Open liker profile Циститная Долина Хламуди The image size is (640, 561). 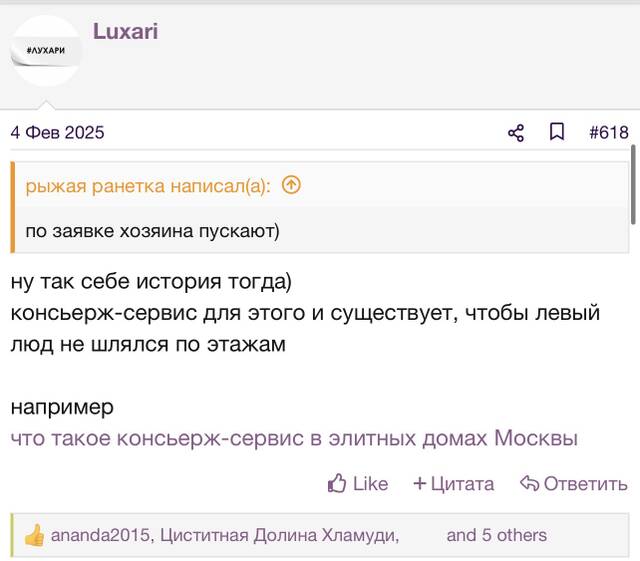[279, 535]
